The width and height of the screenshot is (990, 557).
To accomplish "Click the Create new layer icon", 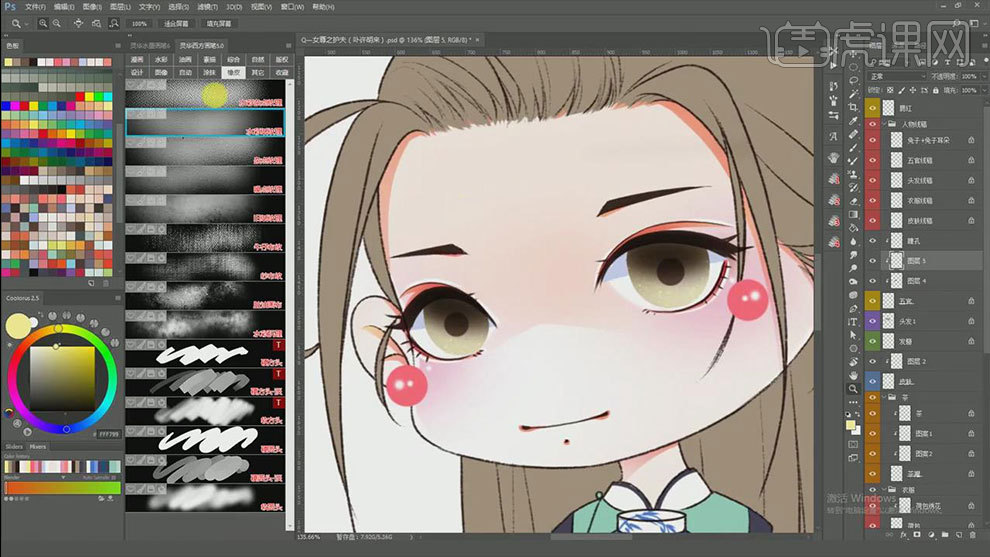I will click(x=959, y=535).
